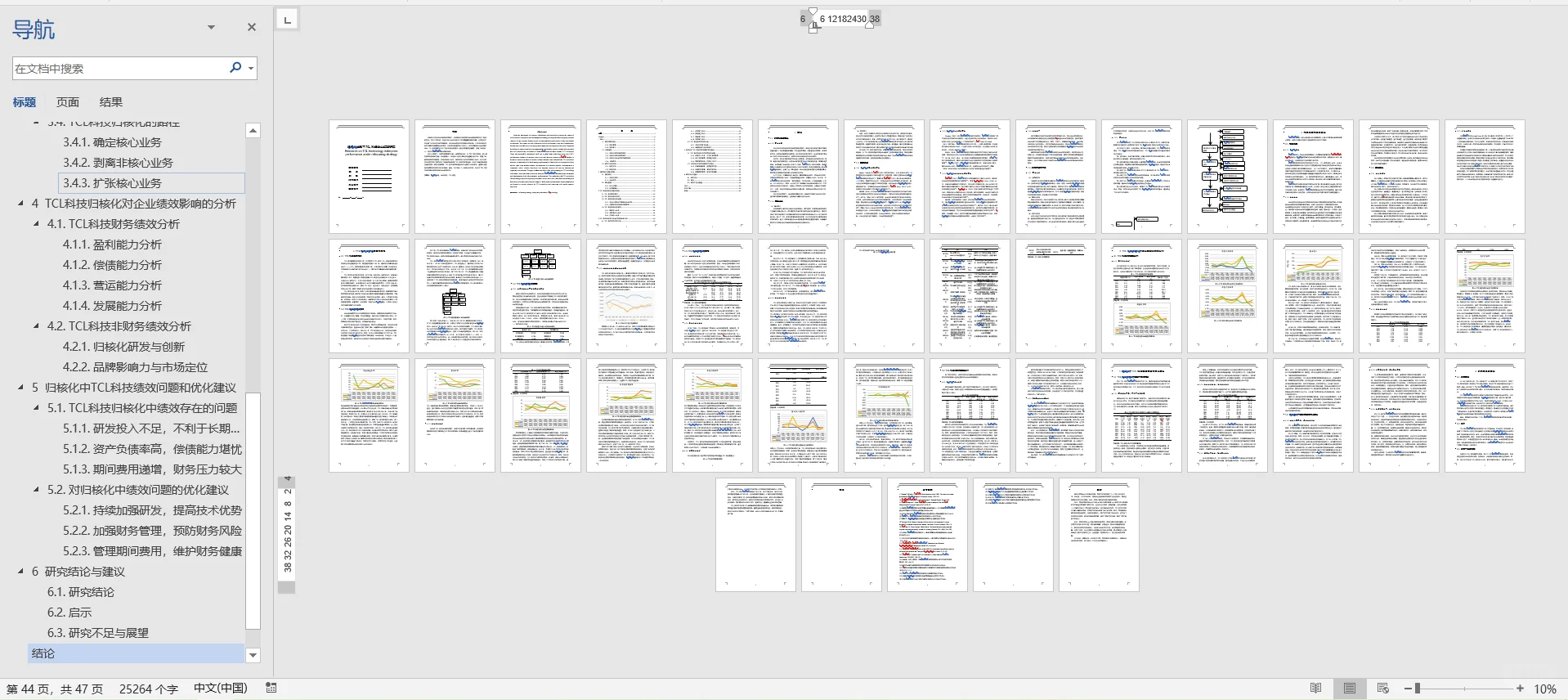Open the cover page thumbnail, first in top row

click(369, 177)
